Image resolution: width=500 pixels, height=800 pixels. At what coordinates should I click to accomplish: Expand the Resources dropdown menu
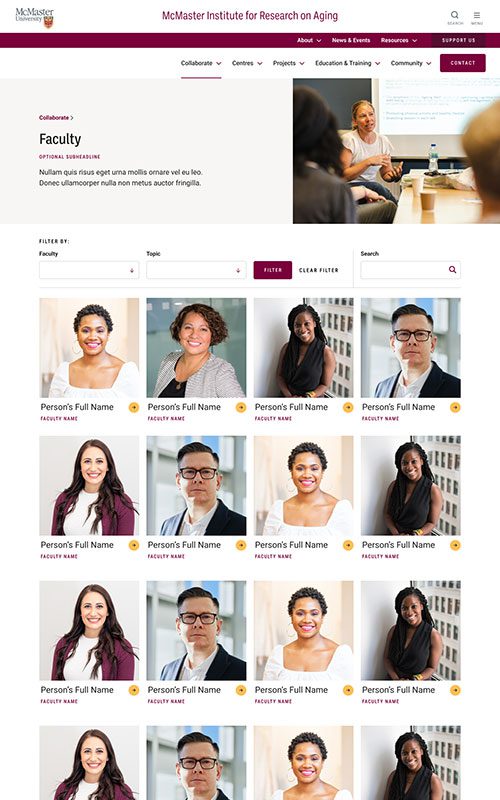pyautogui.click(x=399, y=40)
